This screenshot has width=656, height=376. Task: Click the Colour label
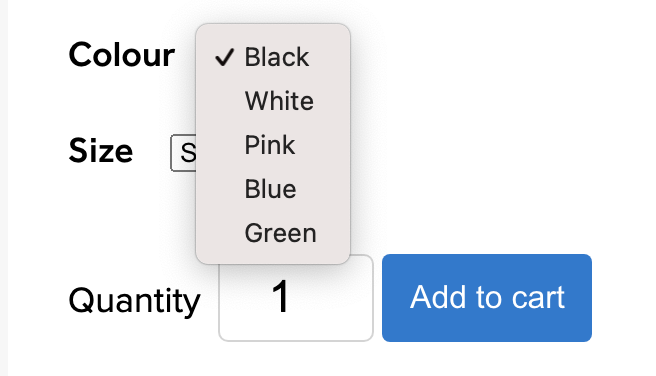[121, 55]
